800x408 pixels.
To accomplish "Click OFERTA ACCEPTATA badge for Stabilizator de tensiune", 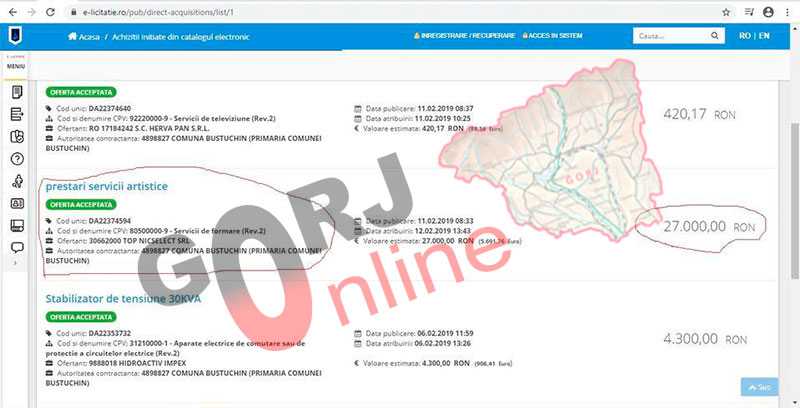I will [81, 317].
